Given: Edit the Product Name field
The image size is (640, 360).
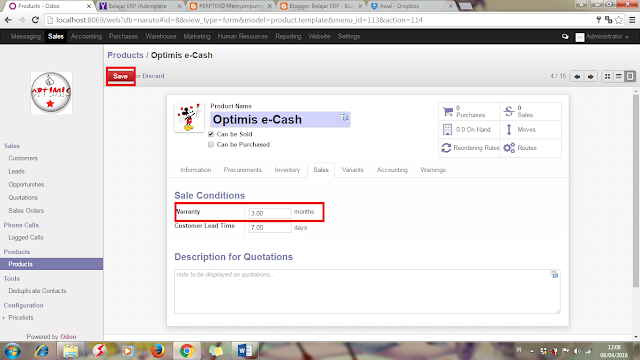Looking at the screenshot, I should point(280,120).
